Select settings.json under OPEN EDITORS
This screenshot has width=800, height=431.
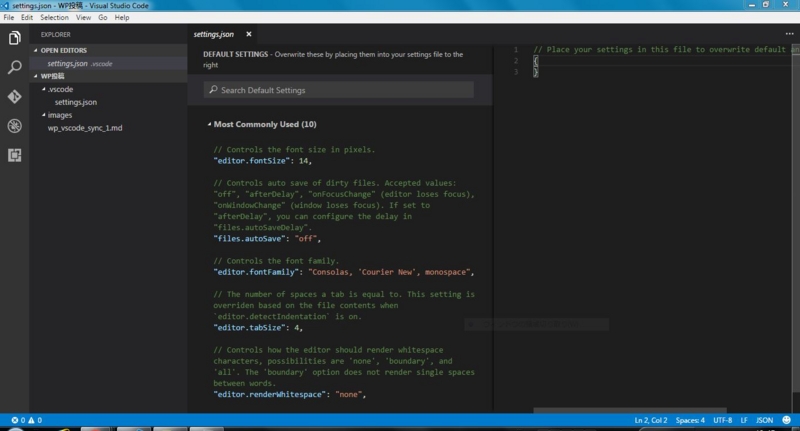pos(108,63)
